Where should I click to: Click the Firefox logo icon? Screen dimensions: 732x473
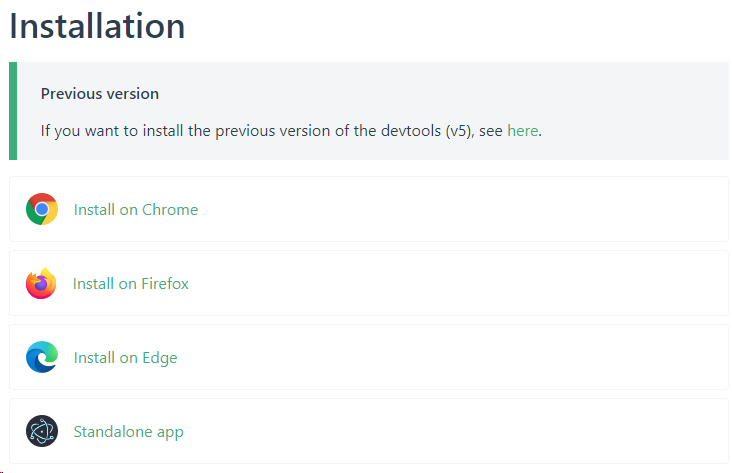tap(41, 283)
